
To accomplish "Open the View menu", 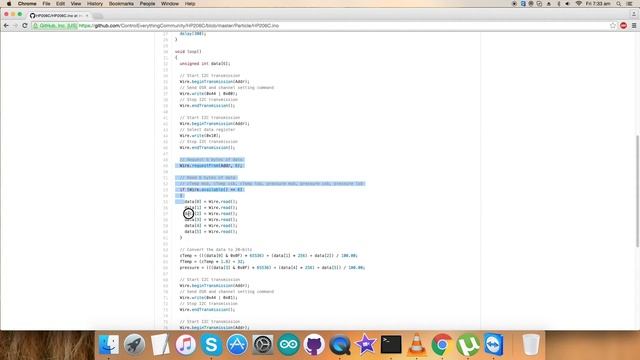I will 76,4.
